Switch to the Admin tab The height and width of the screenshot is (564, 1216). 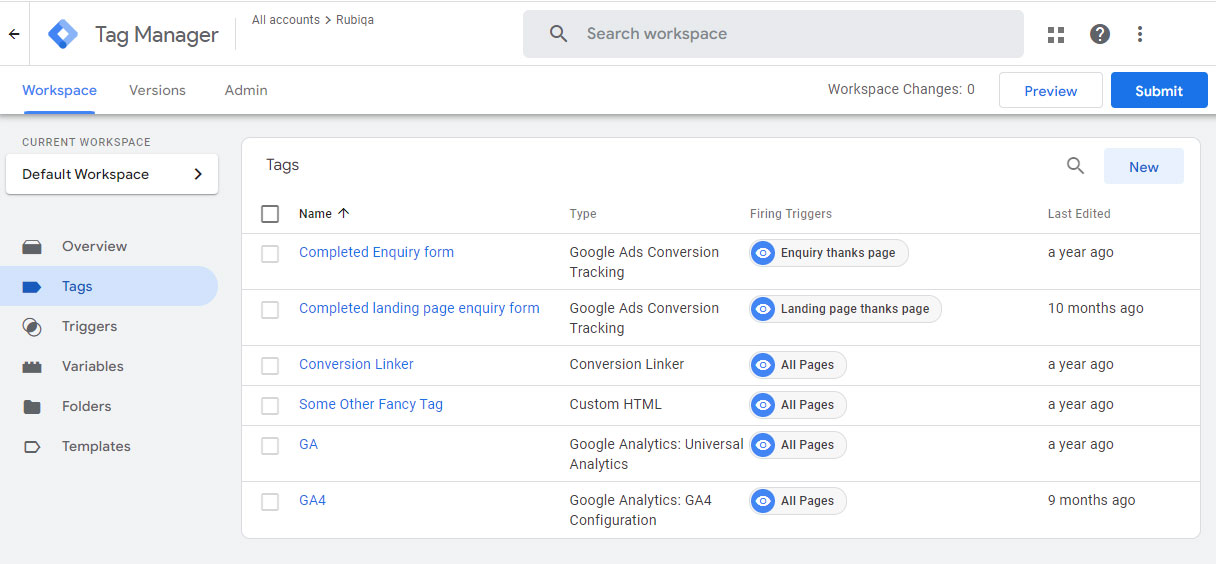246,90
